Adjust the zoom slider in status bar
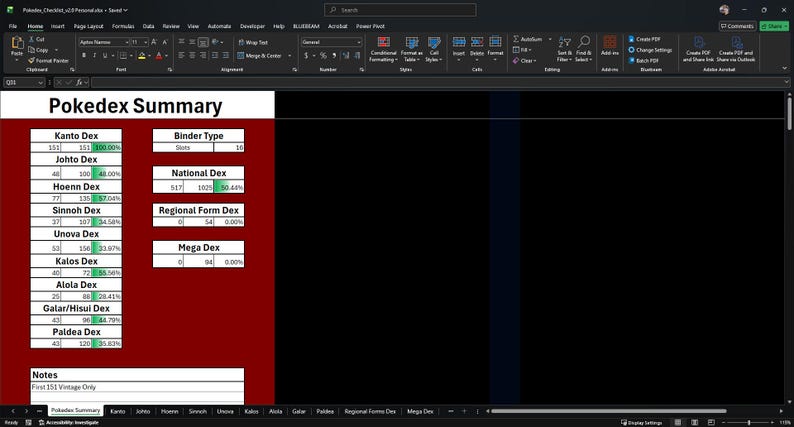794x427 pixels. [748, 422]
